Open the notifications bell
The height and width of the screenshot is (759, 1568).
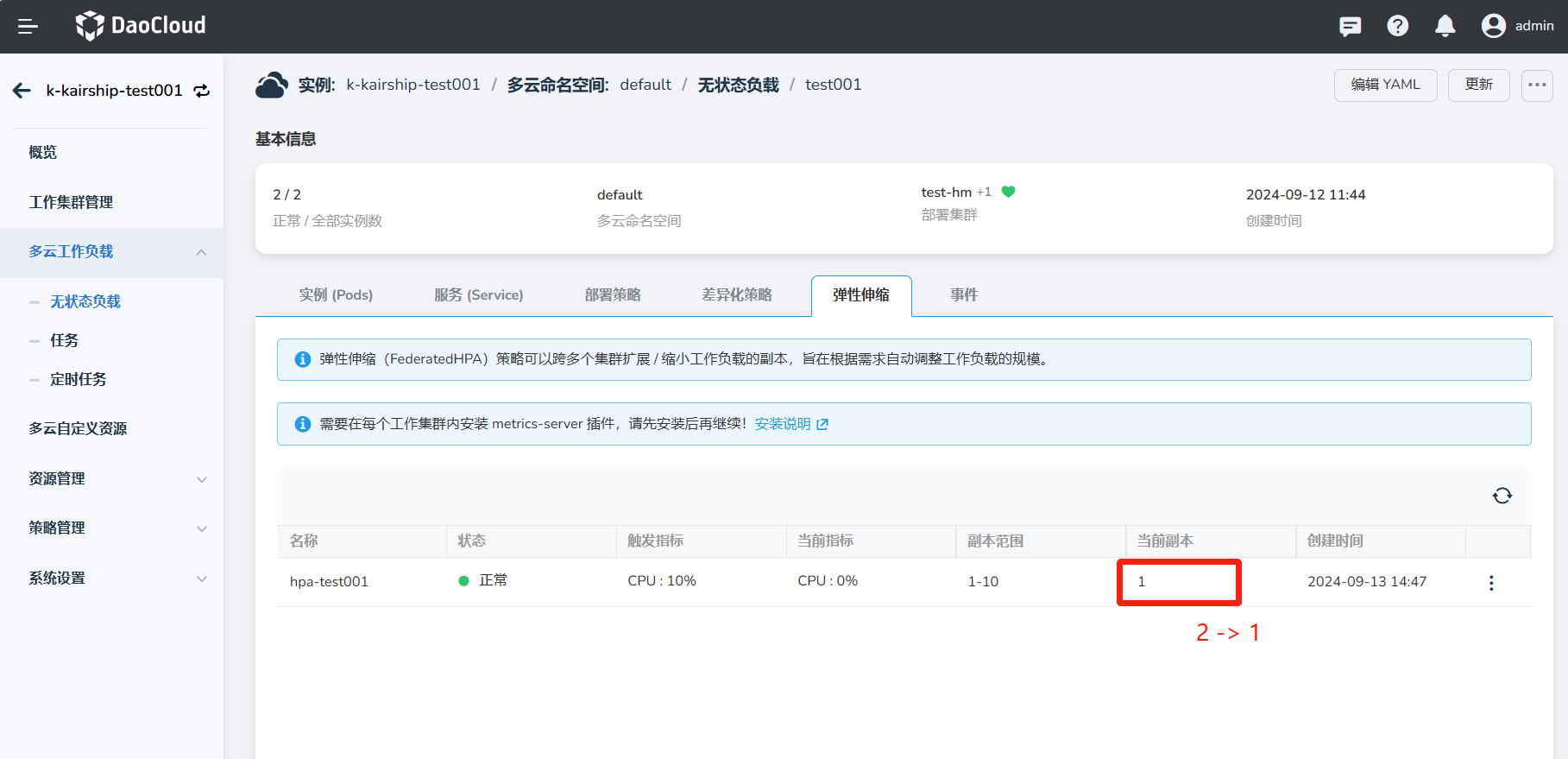point(1445,27)
